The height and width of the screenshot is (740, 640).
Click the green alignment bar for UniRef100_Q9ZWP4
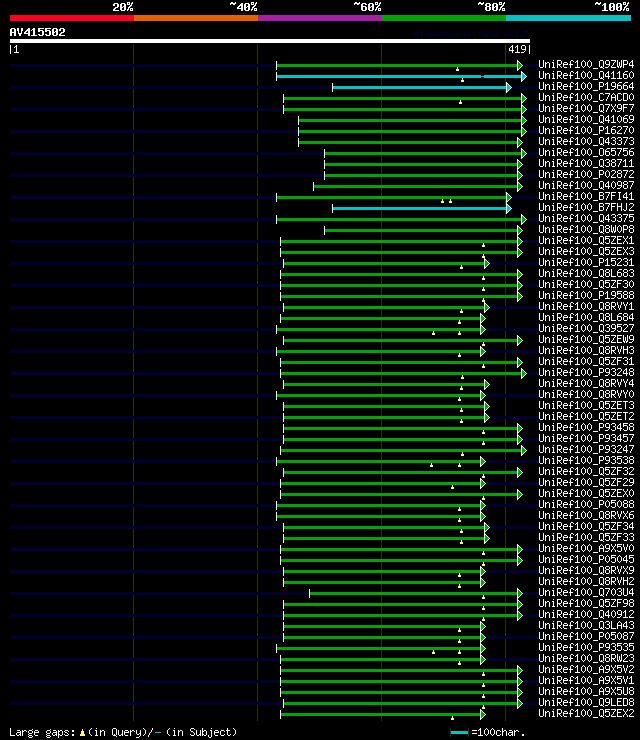coord(399,65)
